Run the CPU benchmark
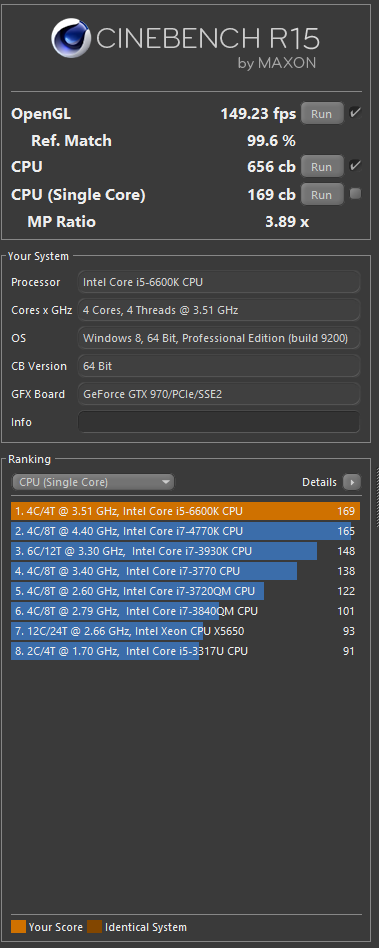The image size is (379, 948). click(322, 166)
